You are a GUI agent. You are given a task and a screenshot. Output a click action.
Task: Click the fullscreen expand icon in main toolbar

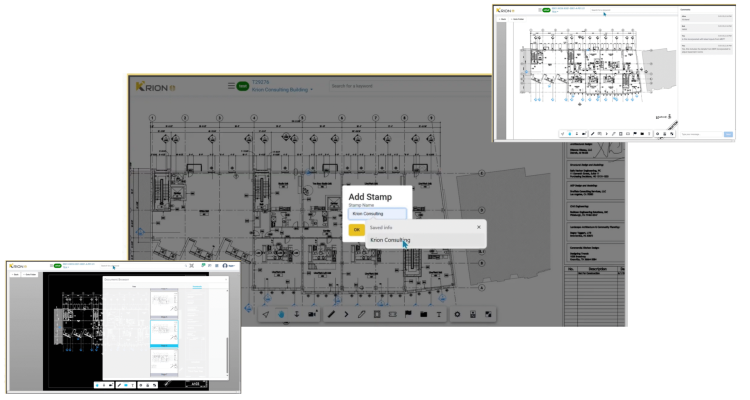point(488,314)
